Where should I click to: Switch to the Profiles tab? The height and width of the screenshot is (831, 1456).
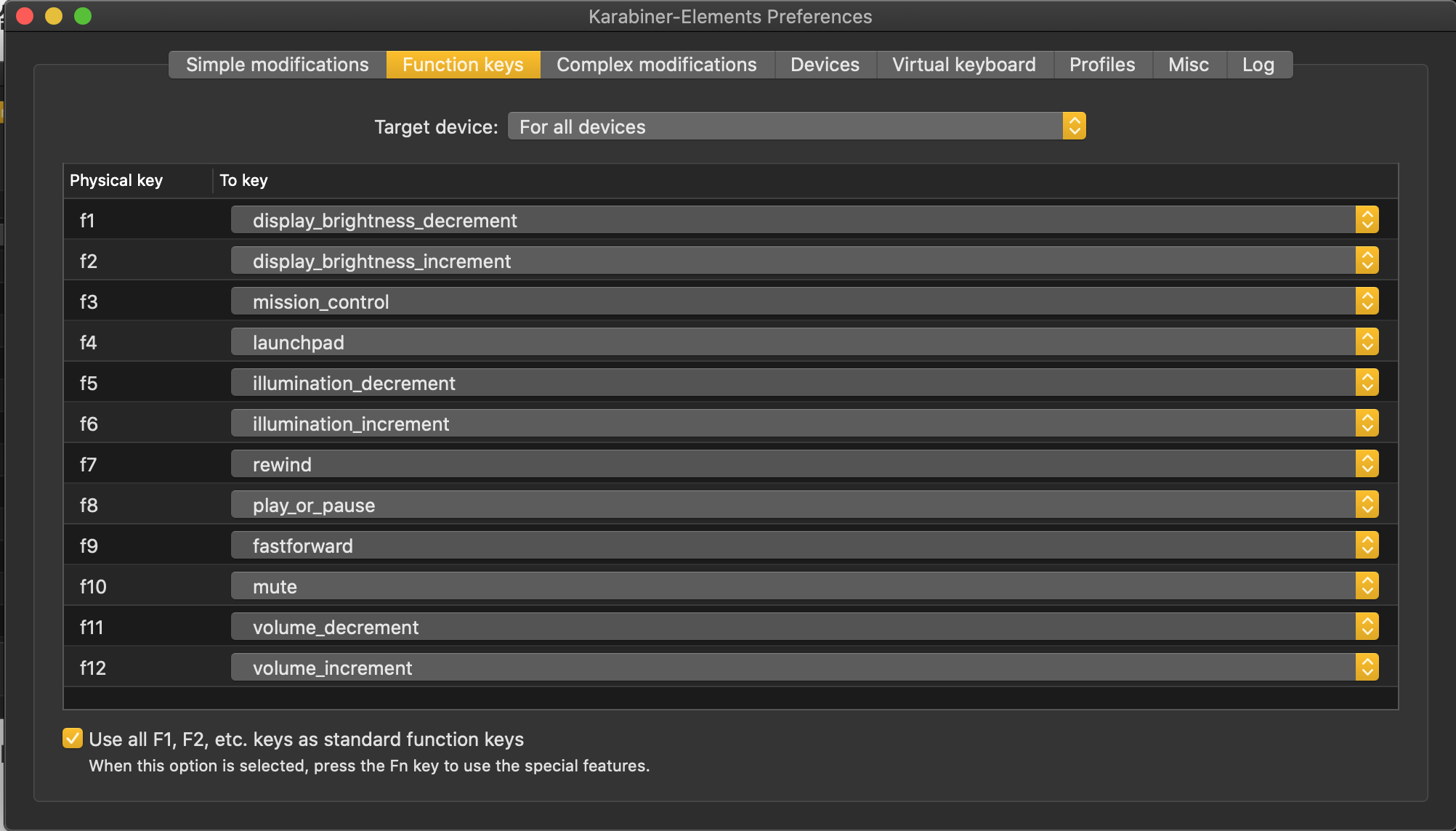[x=1101, y=65]
